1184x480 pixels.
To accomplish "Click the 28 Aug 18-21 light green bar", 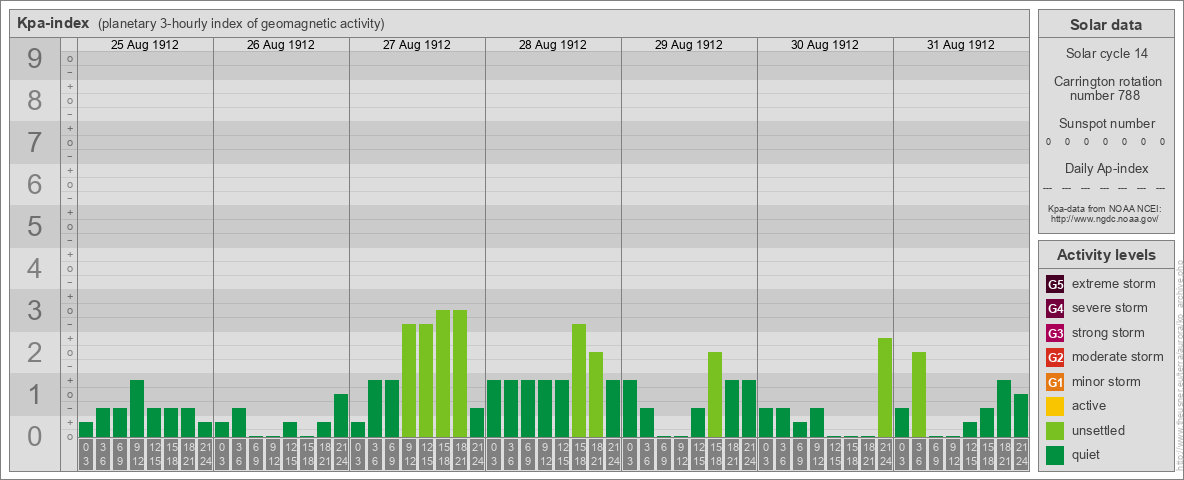I will point(596,395).
